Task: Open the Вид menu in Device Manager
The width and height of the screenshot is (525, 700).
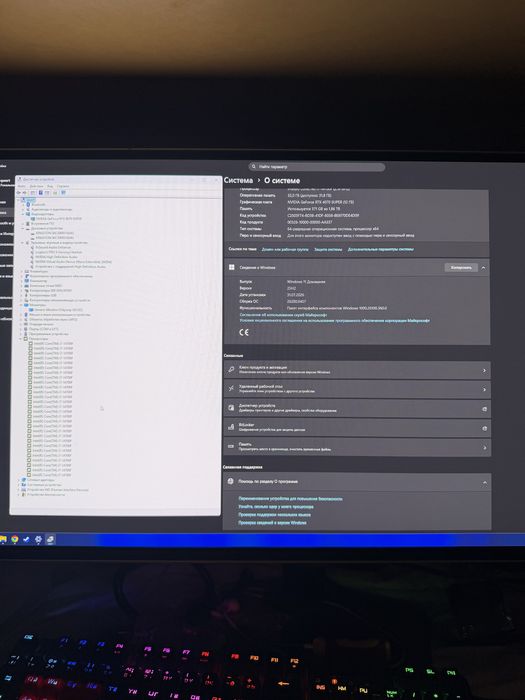Action: point(50,186)
